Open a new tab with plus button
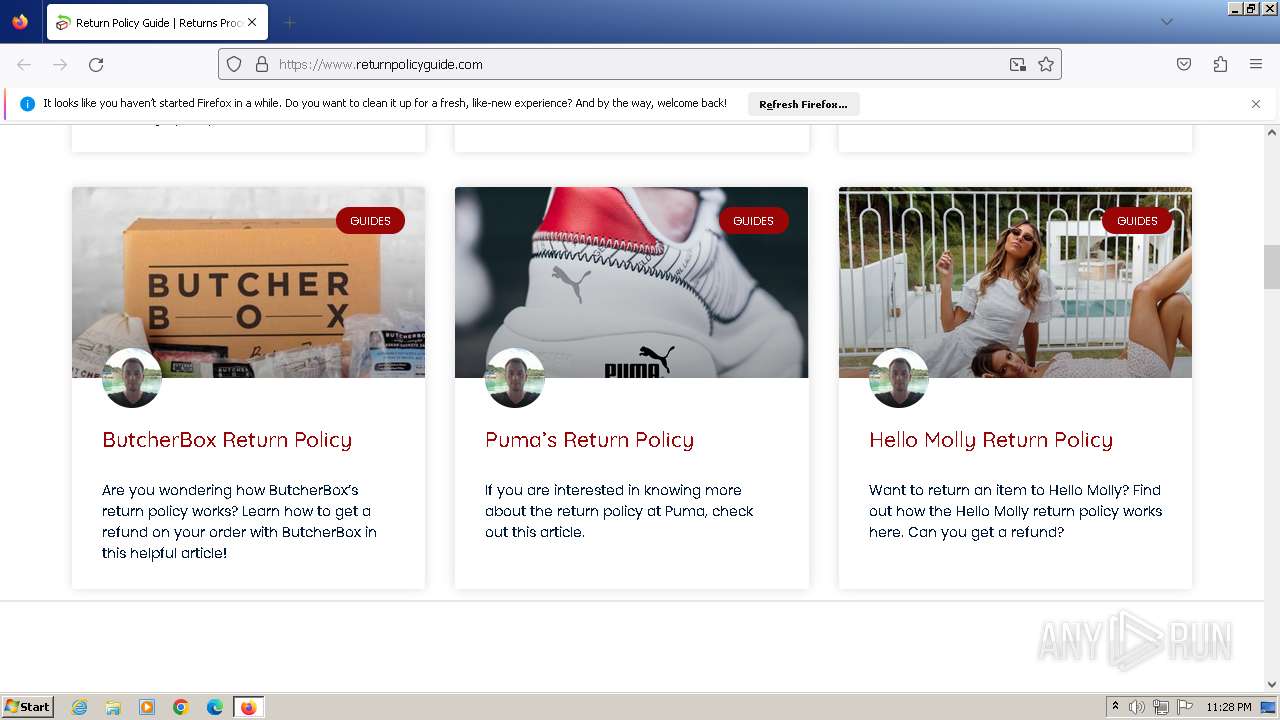This screenshot has width=1280, height=720. (x=289, y=22)
